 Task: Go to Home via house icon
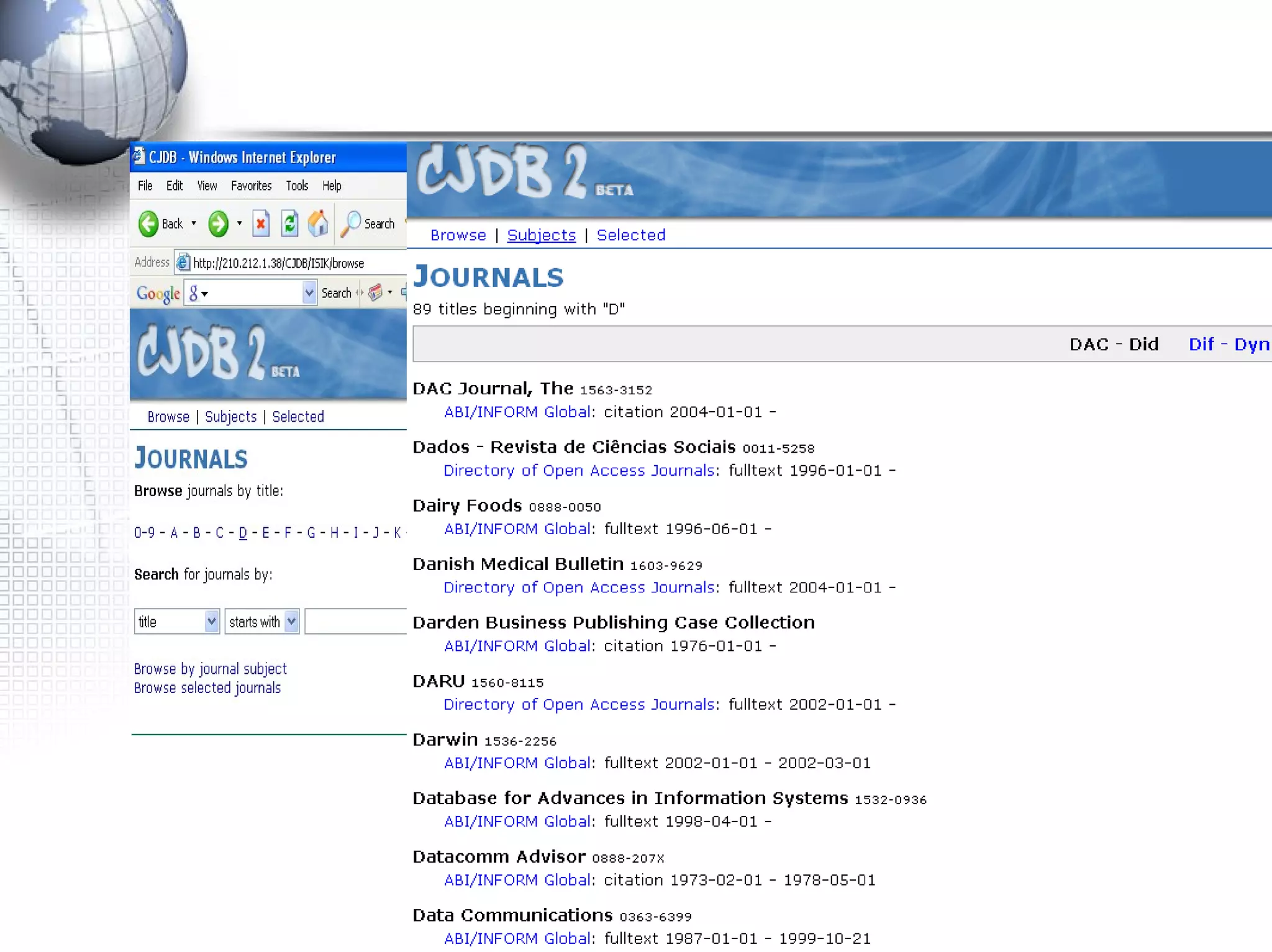click(x=318, y=224)
